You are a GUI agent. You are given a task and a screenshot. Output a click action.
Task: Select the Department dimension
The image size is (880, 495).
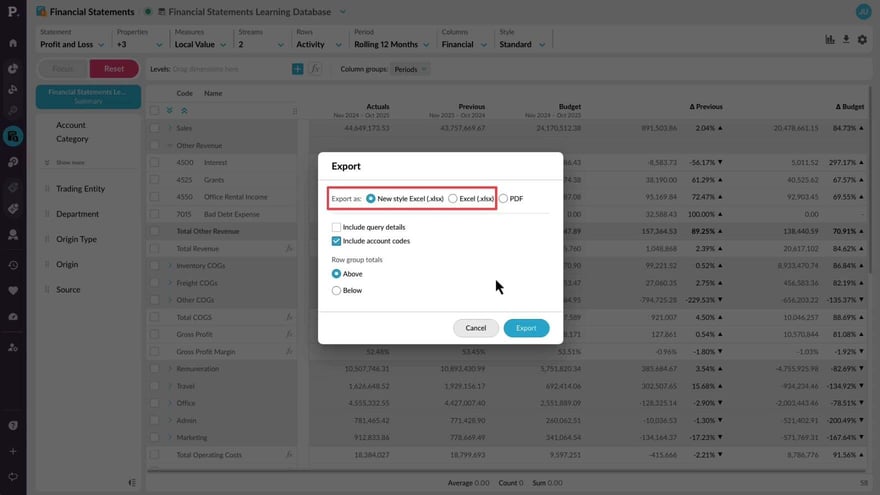(x=77, y=214)
